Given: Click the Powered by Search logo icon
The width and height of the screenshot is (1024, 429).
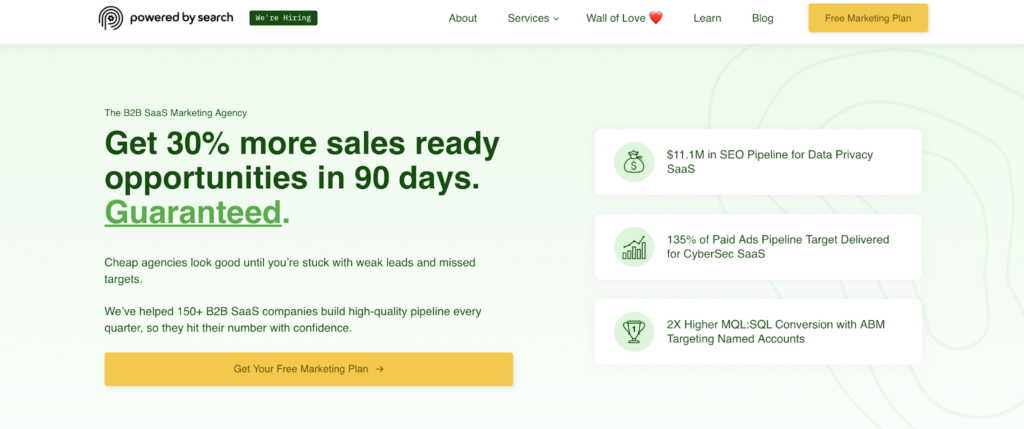Looking at the screenshot, I should point(111,18).
